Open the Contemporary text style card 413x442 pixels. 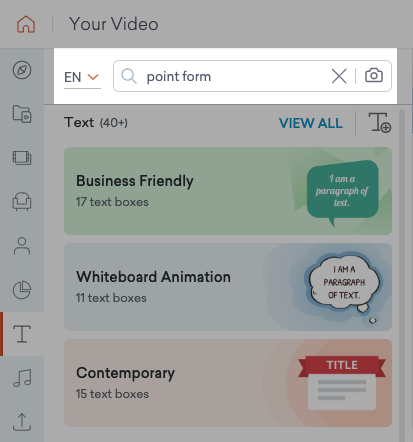pos(228,383)
